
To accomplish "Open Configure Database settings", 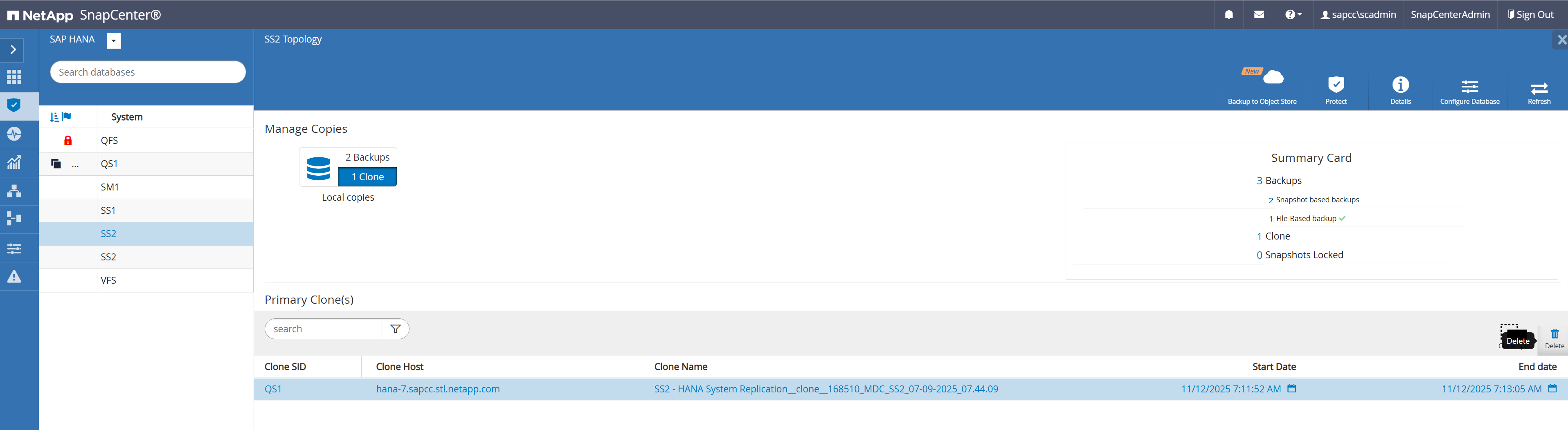I will click(1469, 91).
